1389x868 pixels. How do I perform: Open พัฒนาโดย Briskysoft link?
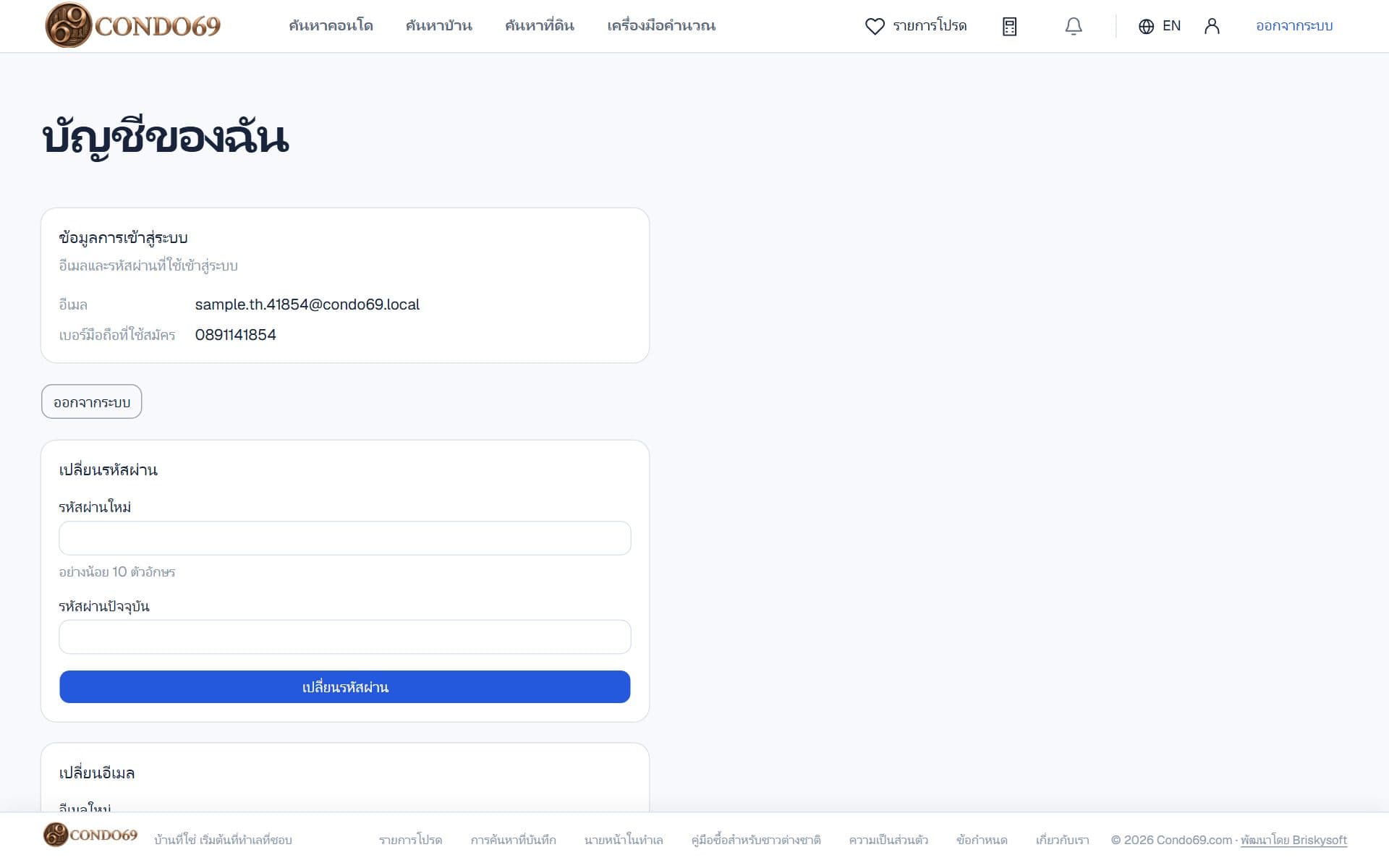(1294, 840)
